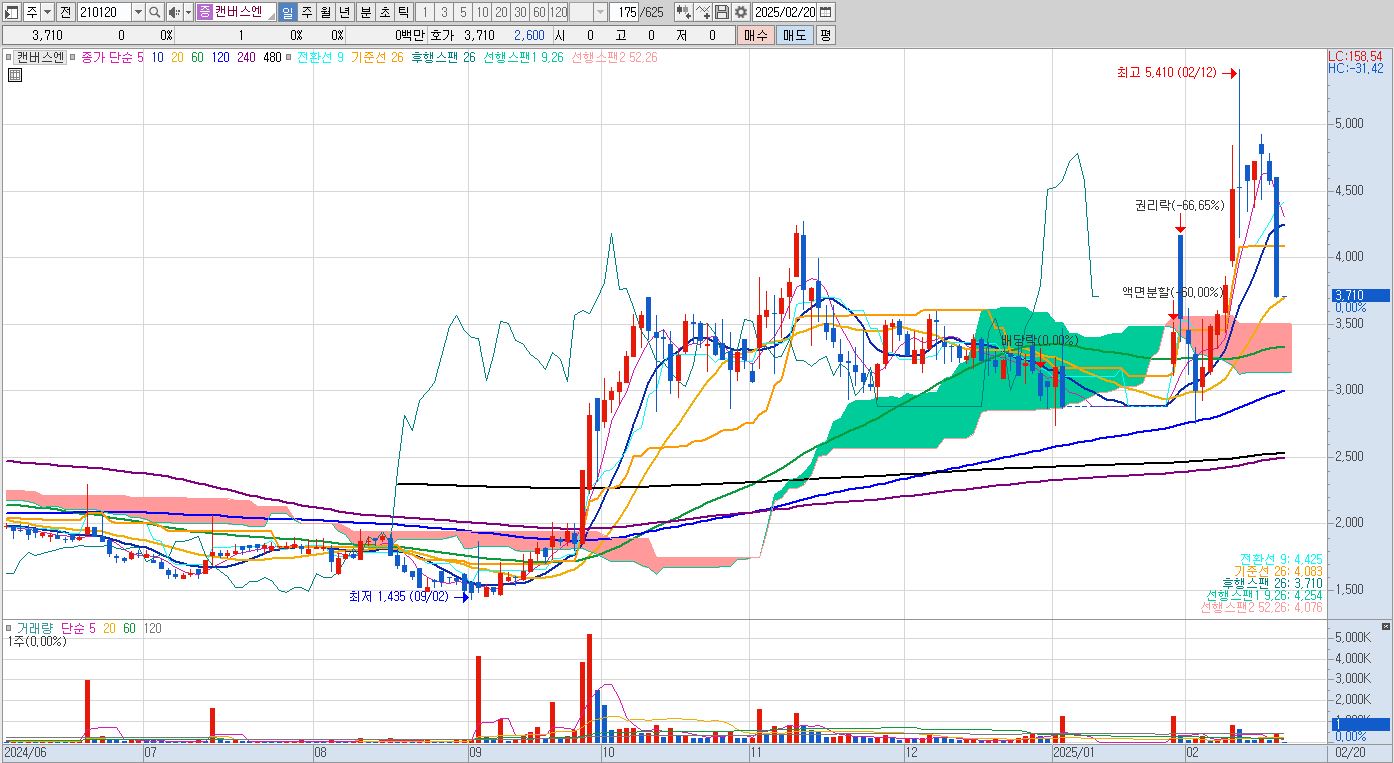Screen dimensions: 1394x763
Task: Switch to the 주 weekly chart period
Action: 307,12
